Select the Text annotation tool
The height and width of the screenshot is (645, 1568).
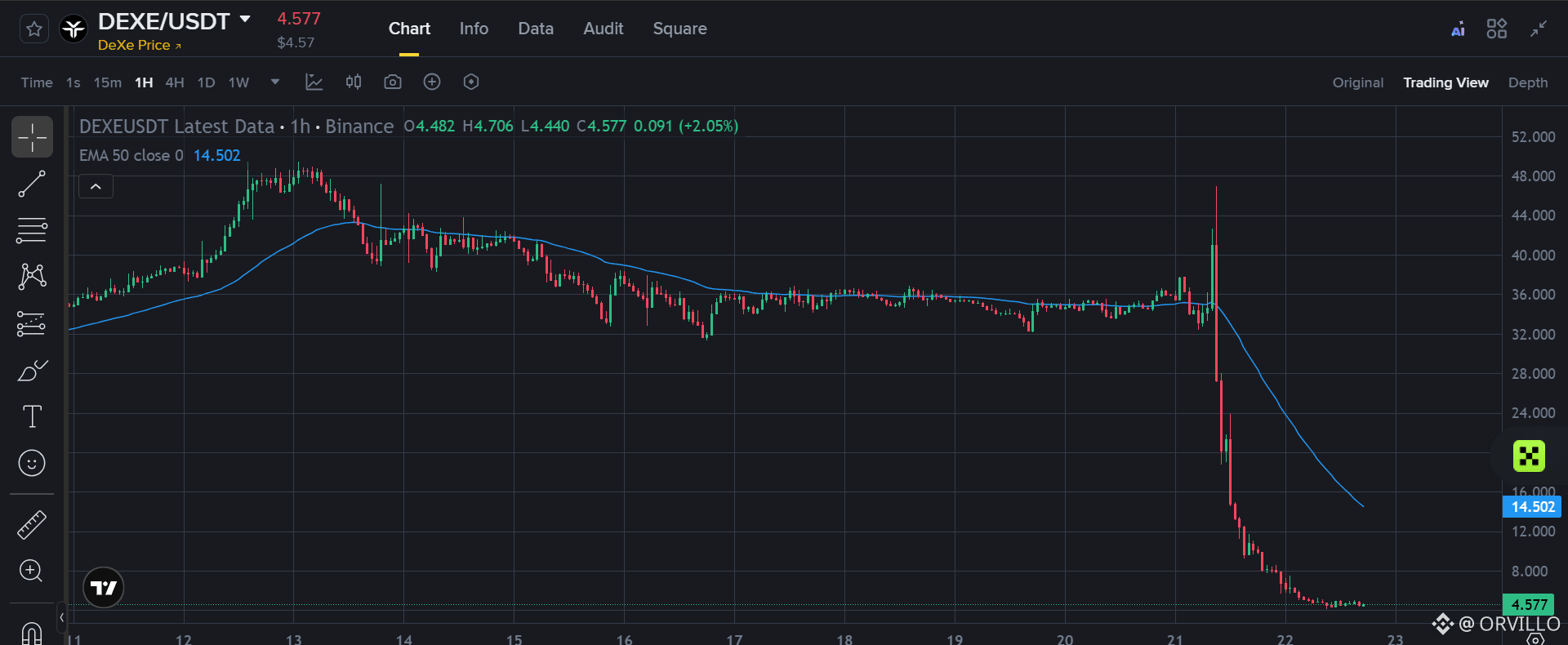pyautogui.click(x=32, y=416)
